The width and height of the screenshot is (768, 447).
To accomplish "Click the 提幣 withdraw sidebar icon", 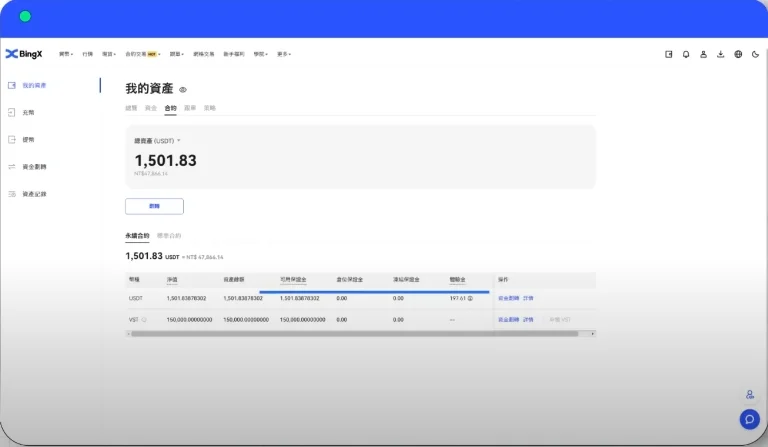I will (x=12, y=140).
